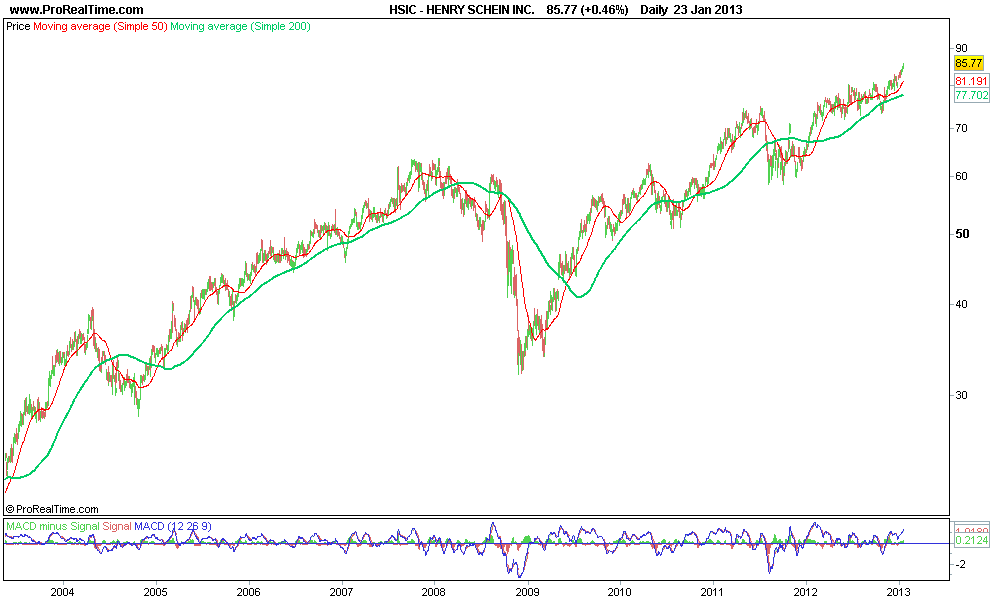Select the red Signal legend label
1000x600 pixels.
click(117, 526)
